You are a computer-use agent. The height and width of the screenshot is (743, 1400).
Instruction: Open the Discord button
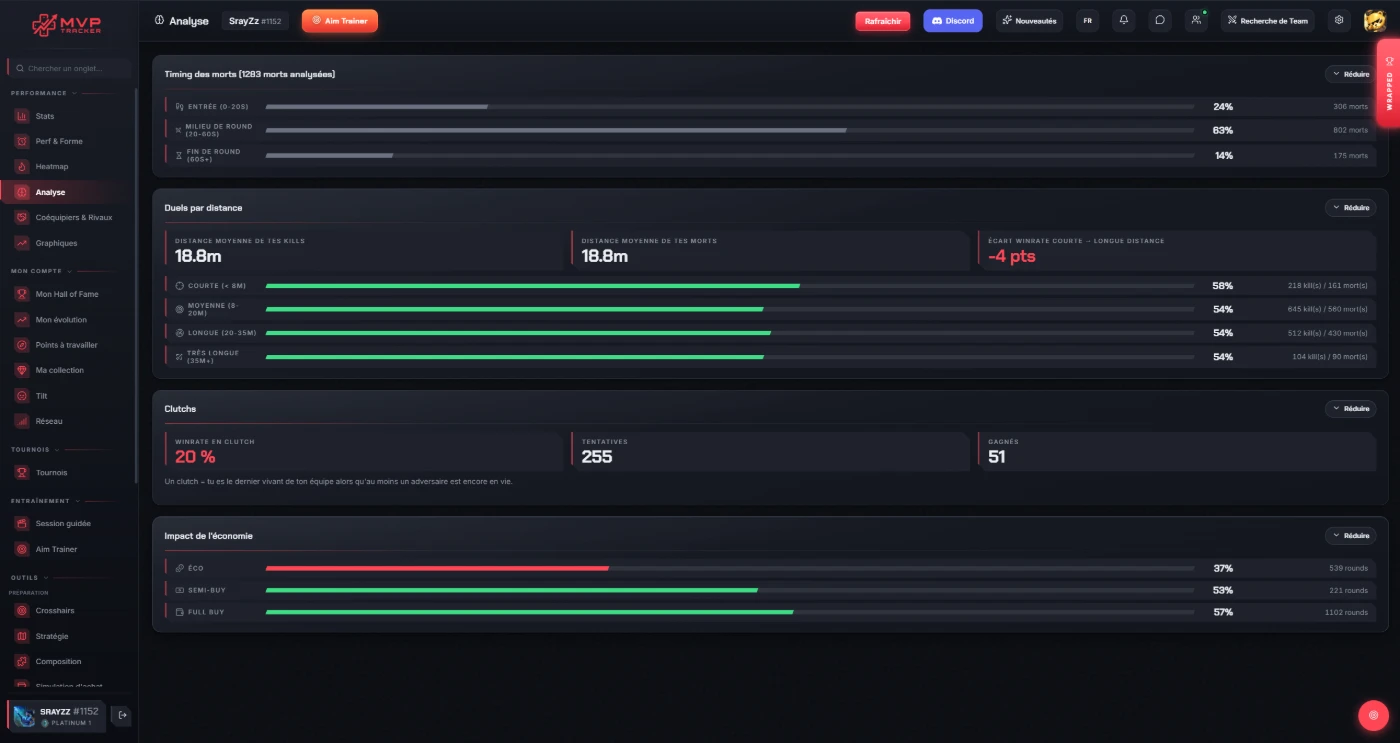coord(953,21)
